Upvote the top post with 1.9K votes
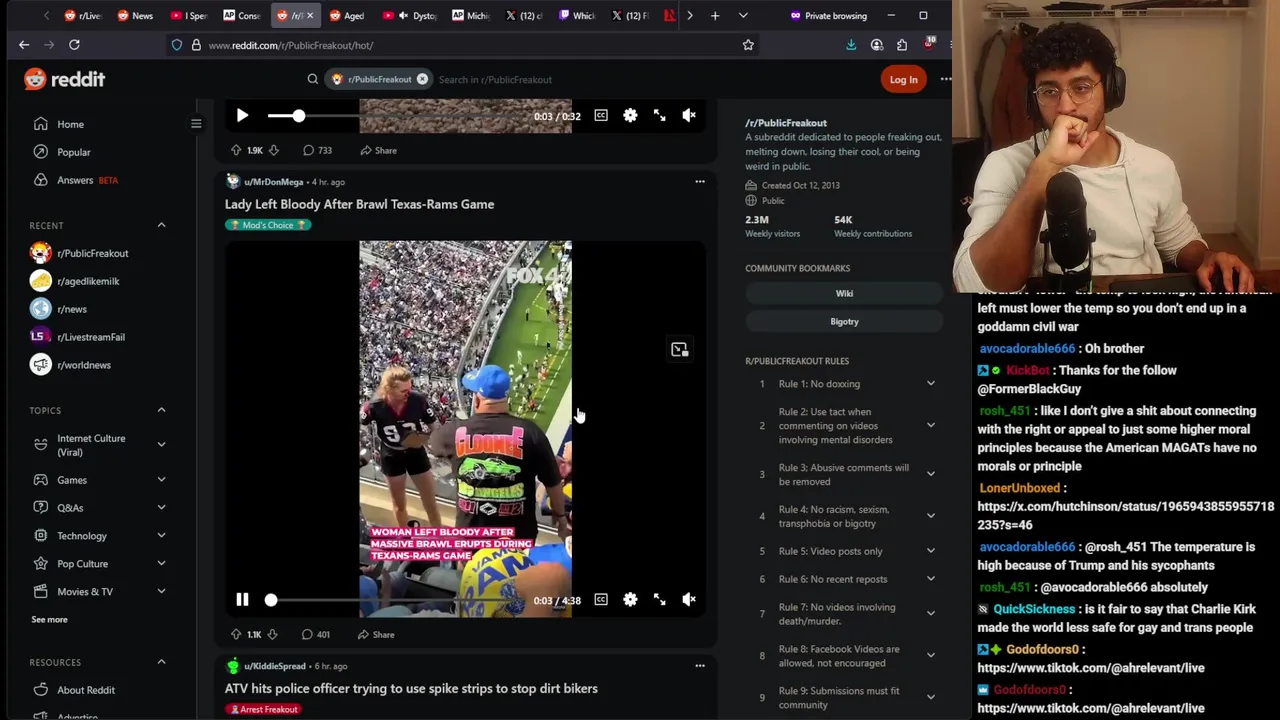Viewport: 1280px width, 720px height. click(x=236, y=150)
